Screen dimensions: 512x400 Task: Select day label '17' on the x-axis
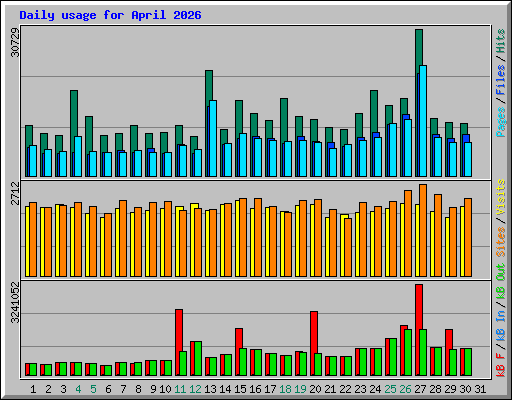pyautogui.click(x=270, y=389)
